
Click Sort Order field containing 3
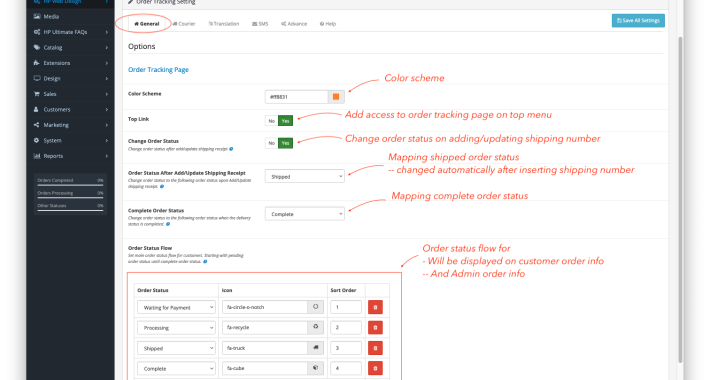coord(346,348)
